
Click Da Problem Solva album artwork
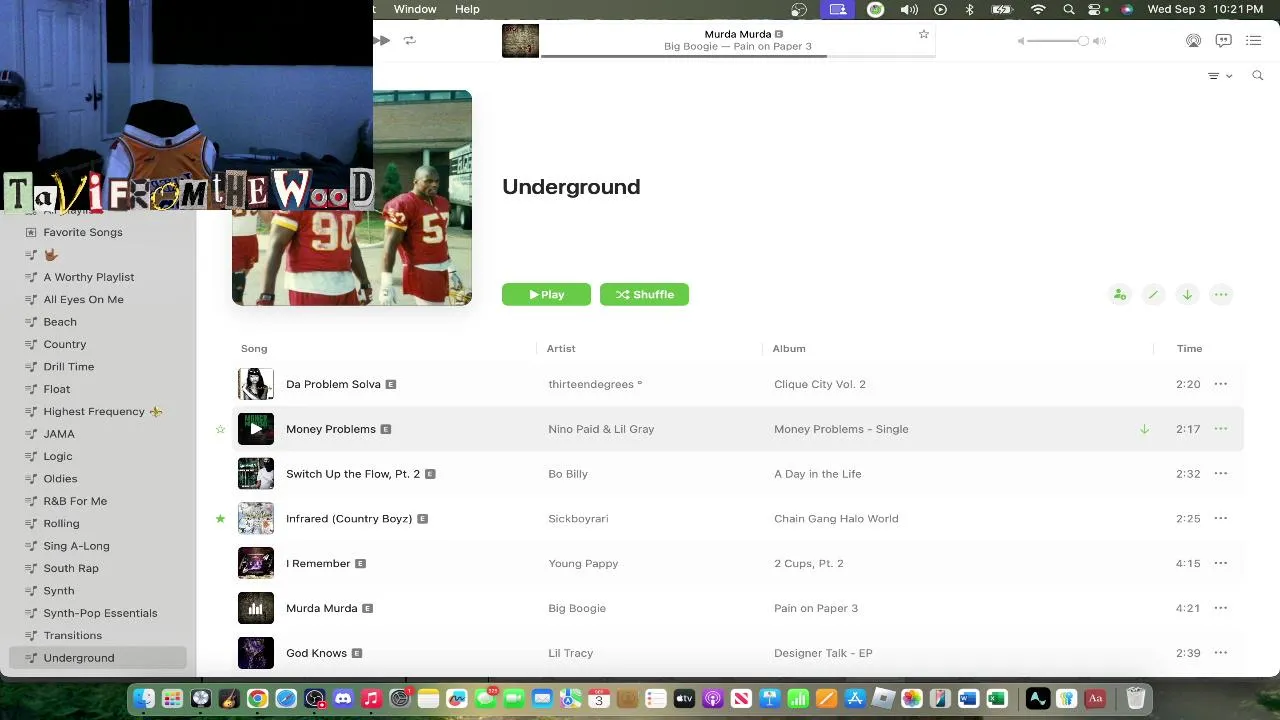(x=256, y=384)
